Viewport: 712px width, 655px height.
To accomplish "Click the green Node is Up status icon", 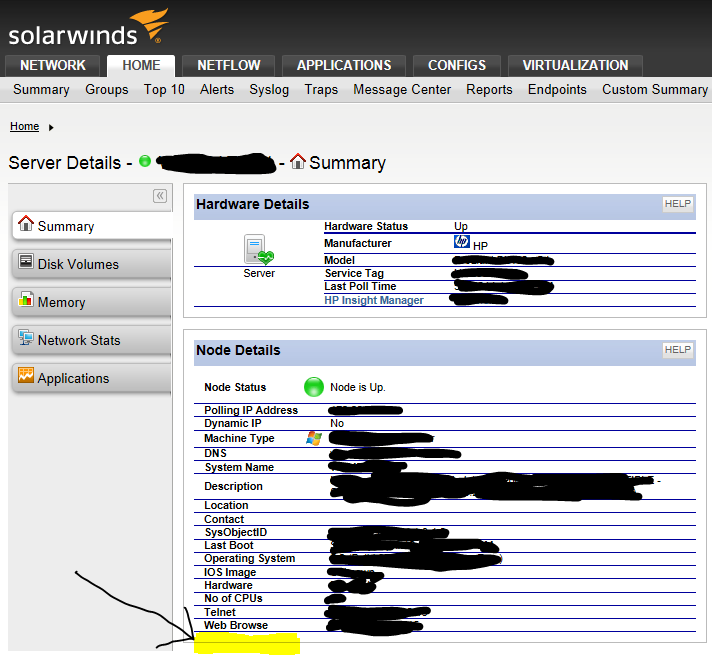I will (314, 387).
